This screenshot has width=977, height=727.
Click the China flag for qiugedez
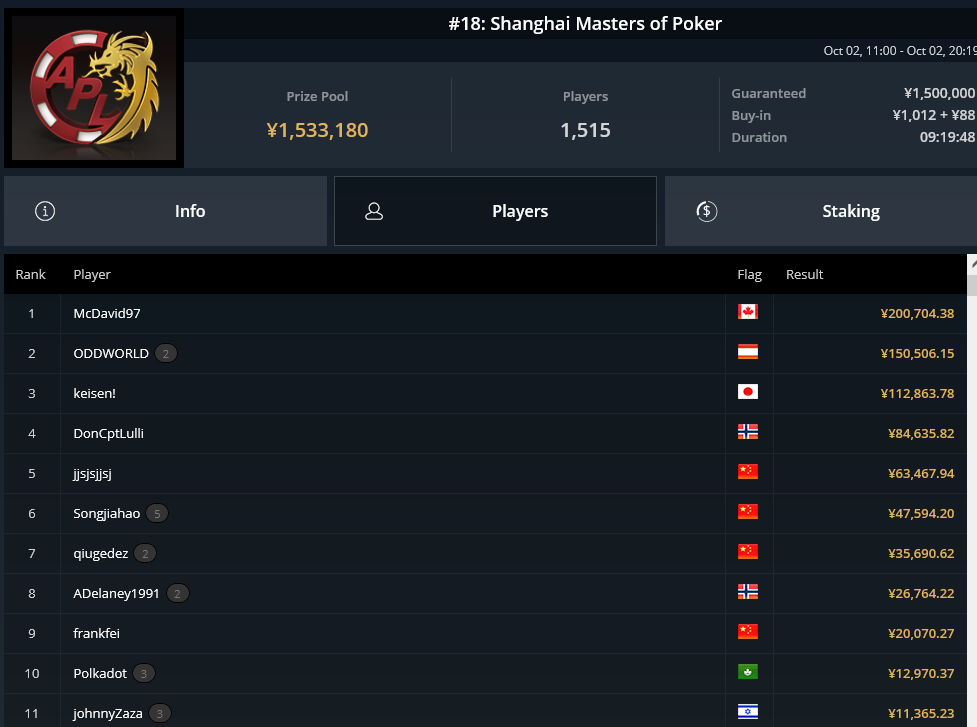[x=748, y=552]
